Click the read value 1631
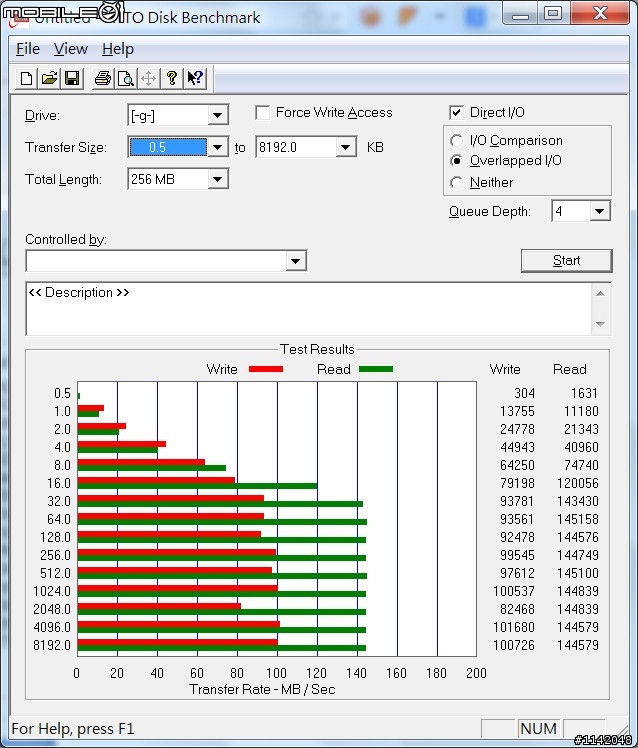 point(584,393)
